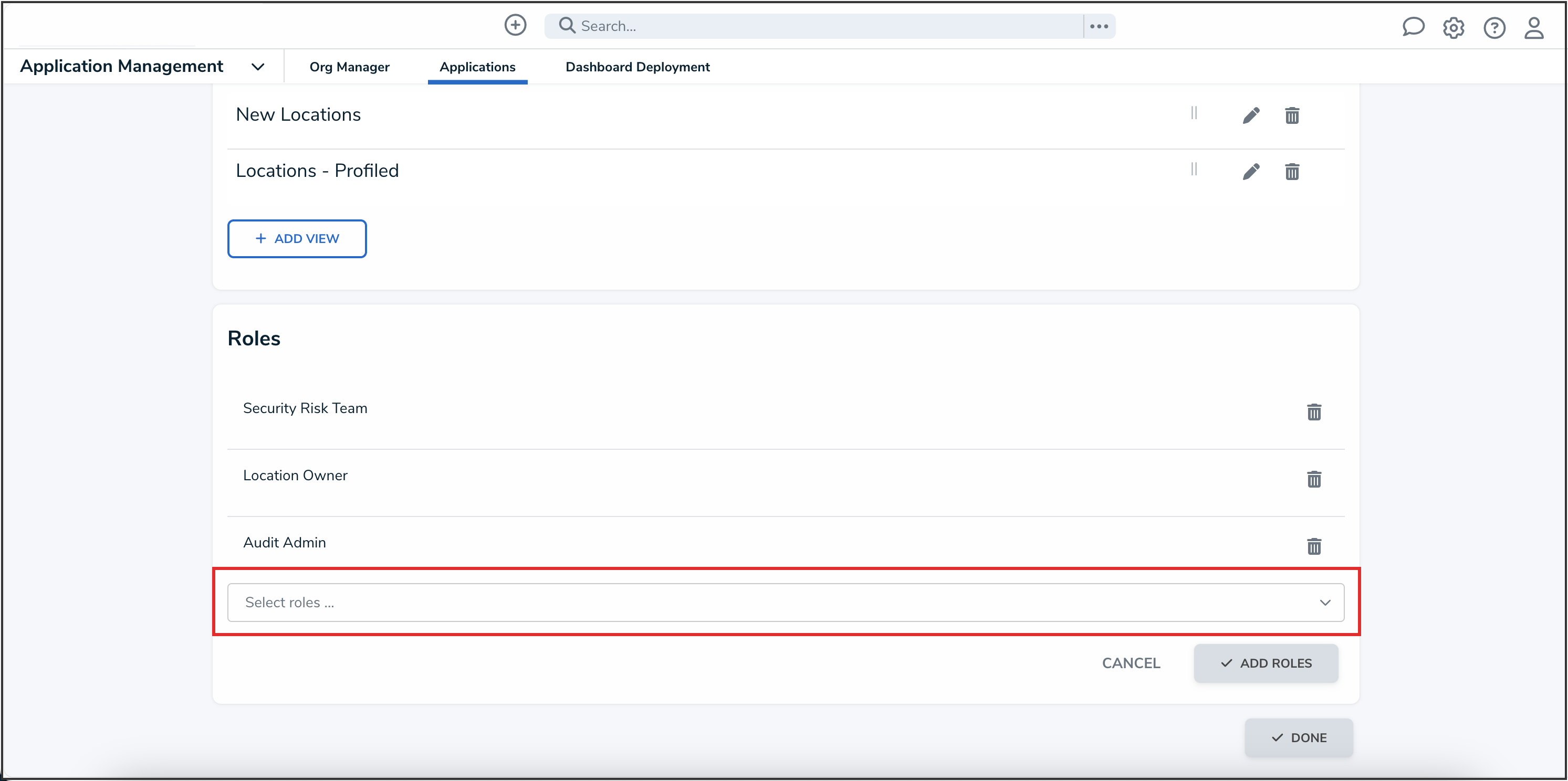Click the plus circle quick-add icon
1568x781 pixels.
(515, 26)
